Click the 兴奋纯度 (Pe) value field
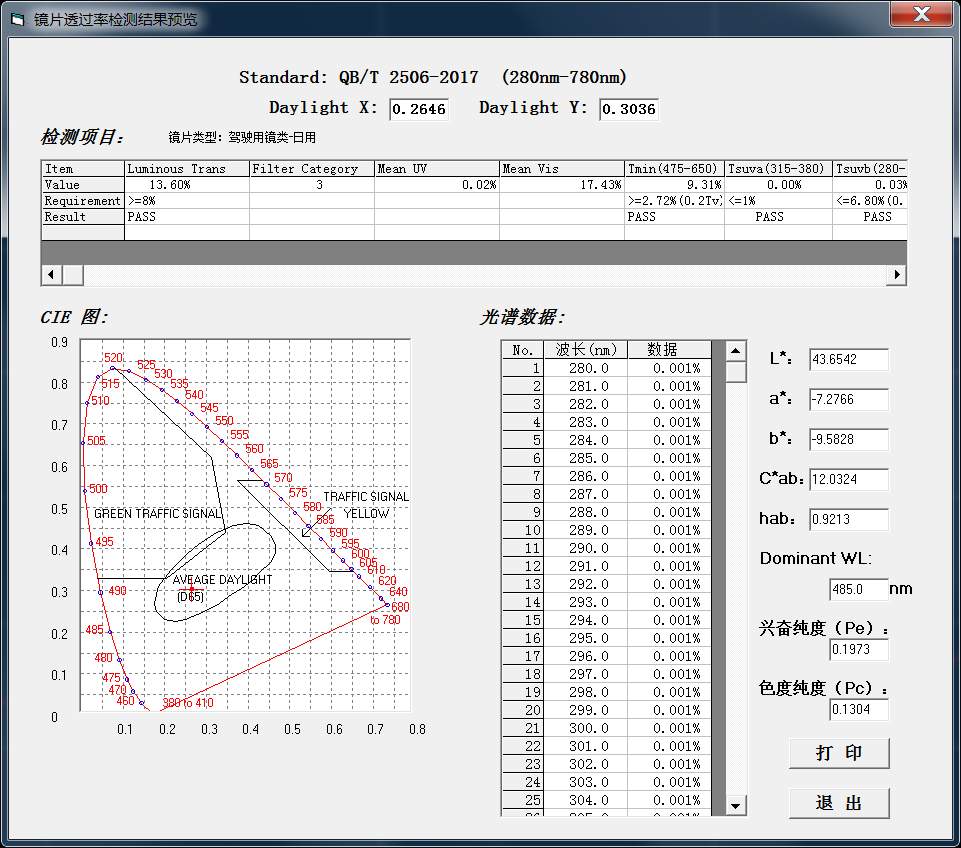 pyautogui.click(x=858, y=650)
